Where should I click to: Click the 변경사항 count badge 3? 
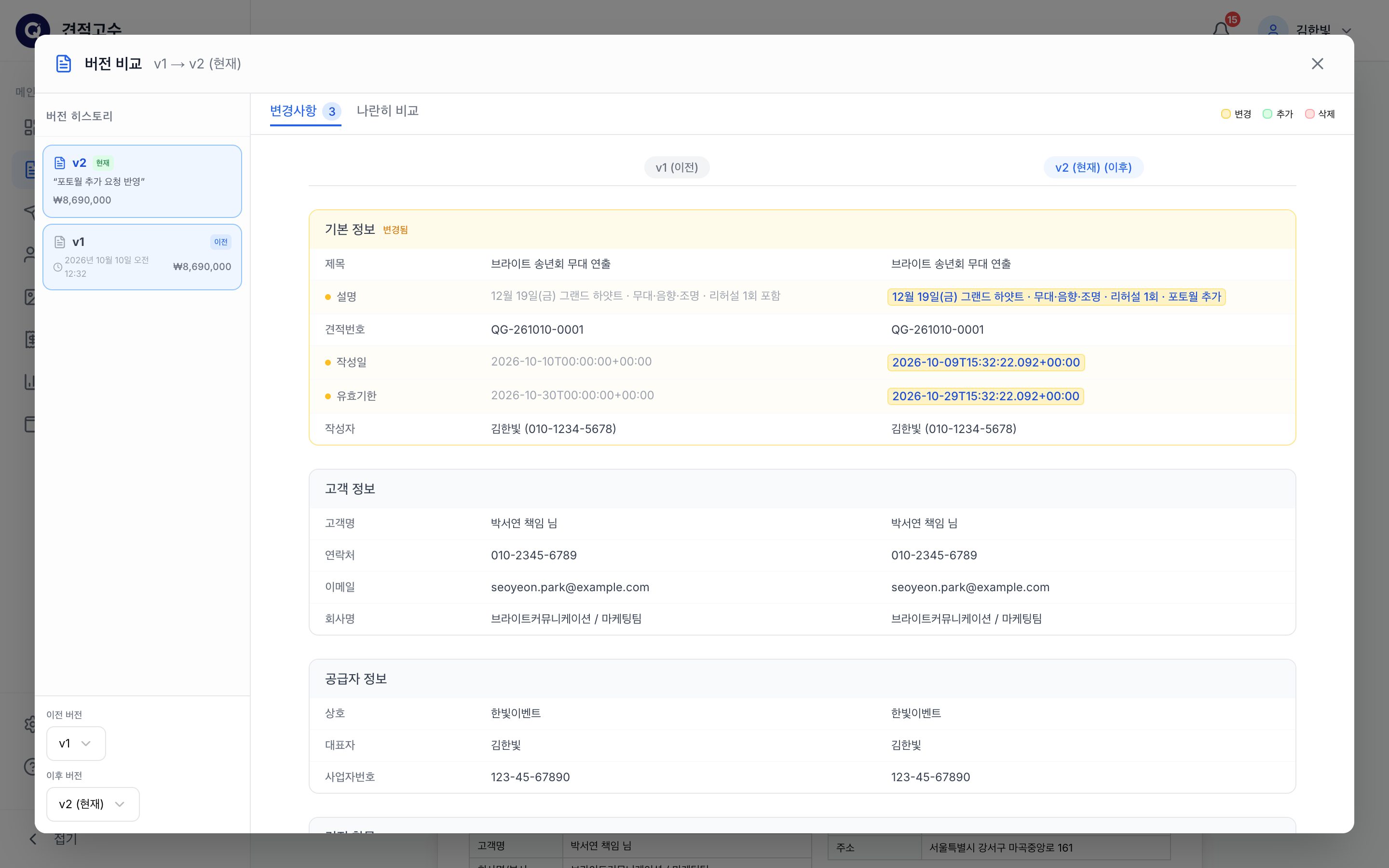332,111
